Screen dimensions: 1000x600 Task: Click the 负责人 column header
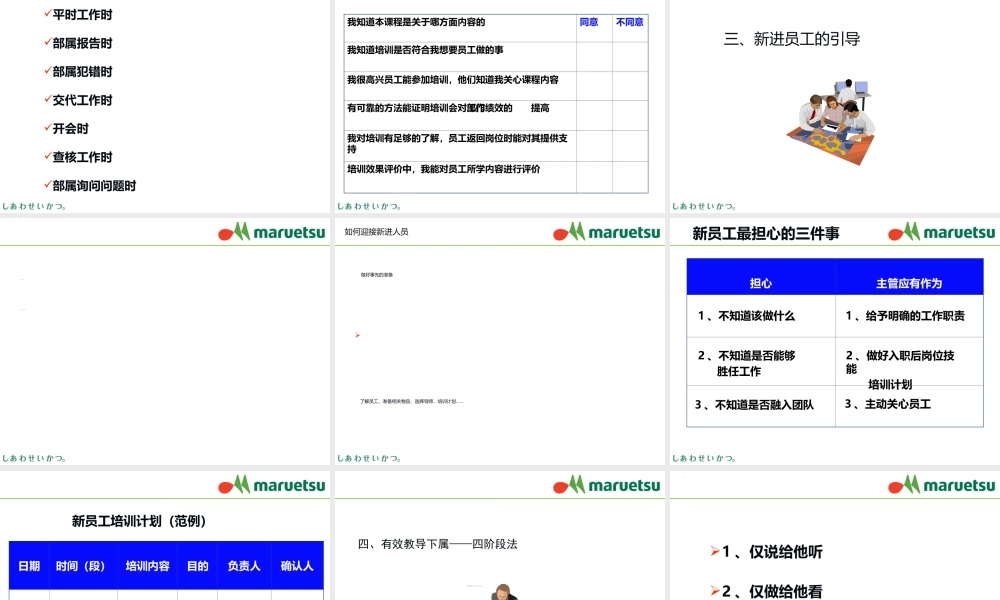click(244, 566)
